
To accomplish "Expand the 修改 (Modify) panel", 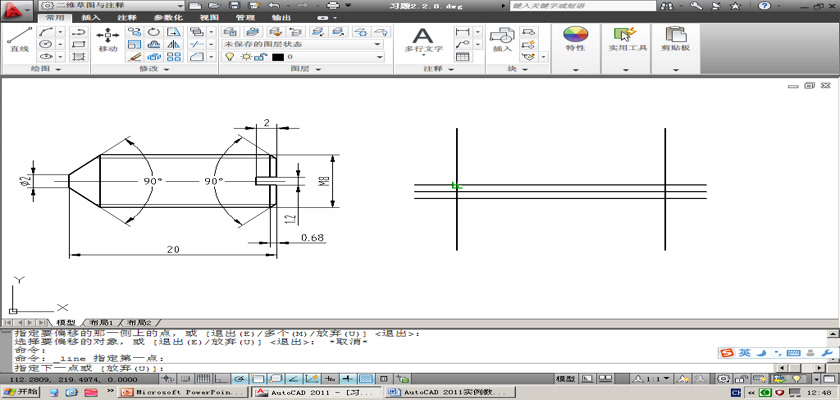I will [154, 69].
